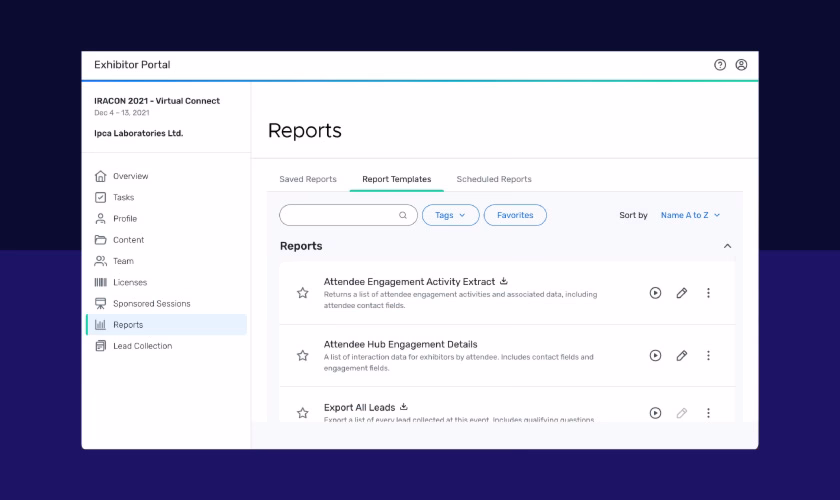Click the Attendee Engagement Activity Extract title
Screen dimensions: 840x500
tap(409, 282)
